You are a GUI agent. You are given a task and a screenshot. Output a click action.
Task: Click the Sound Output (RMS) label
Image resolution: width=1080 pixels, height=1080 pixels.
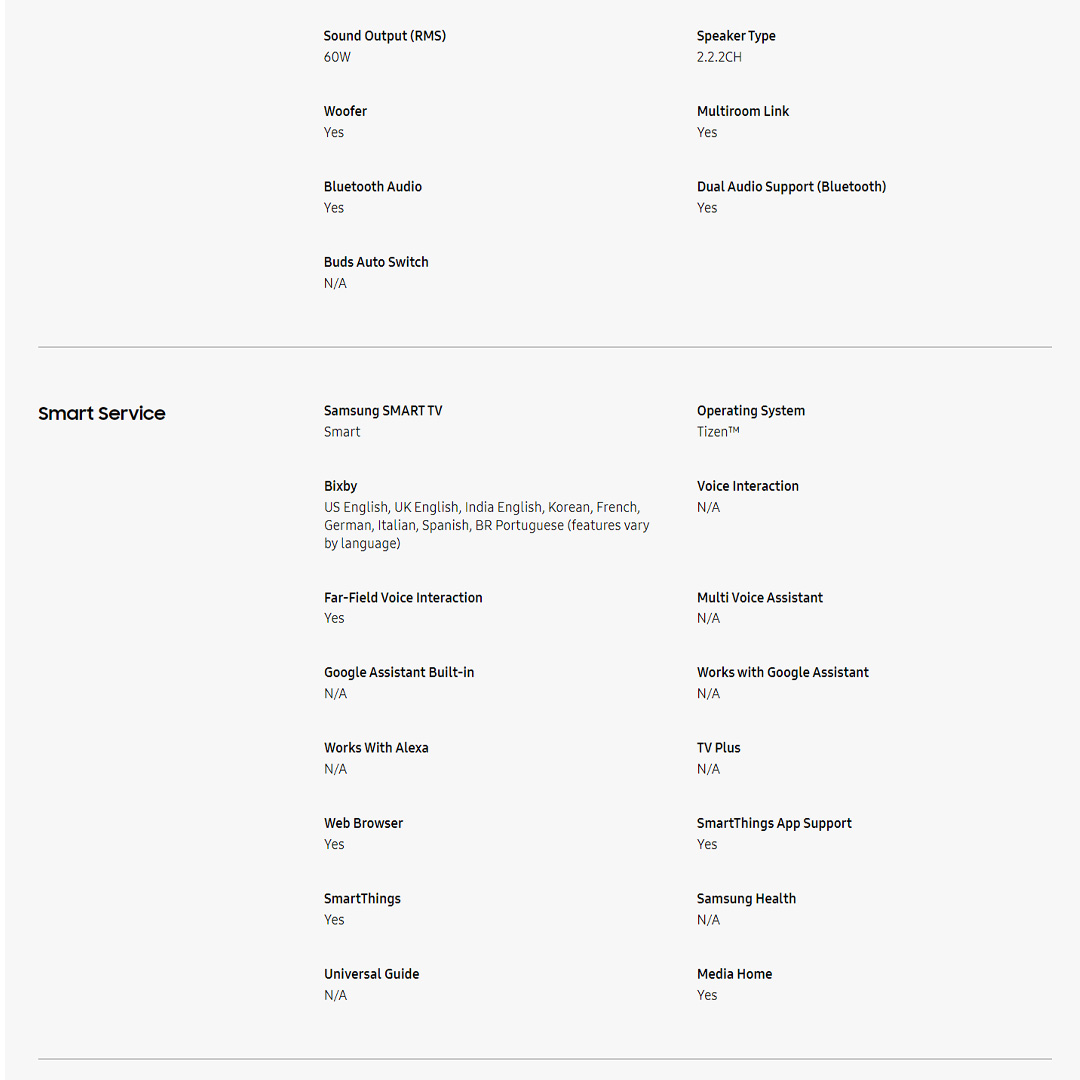385,36
